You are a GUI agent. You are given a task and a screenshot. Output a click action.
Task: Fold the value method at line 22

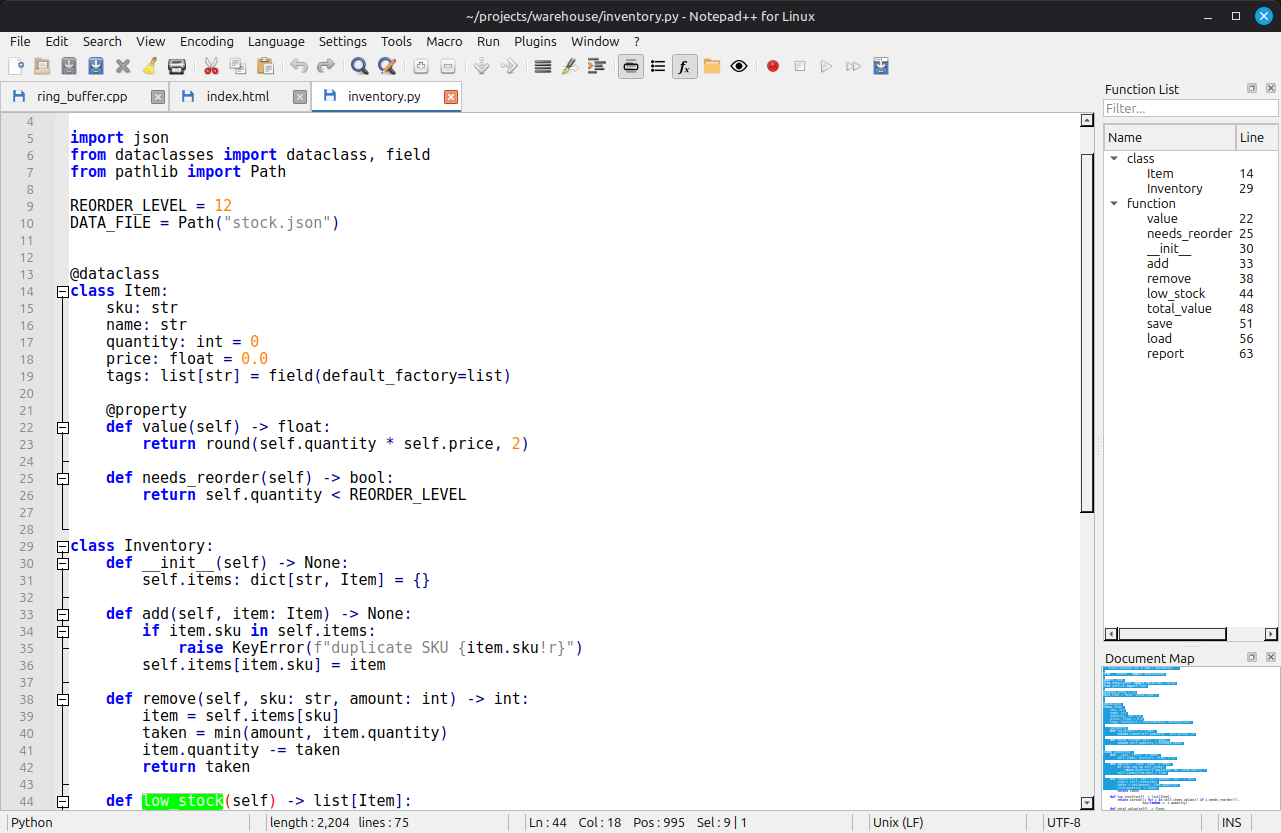click(x=63, y=427)
